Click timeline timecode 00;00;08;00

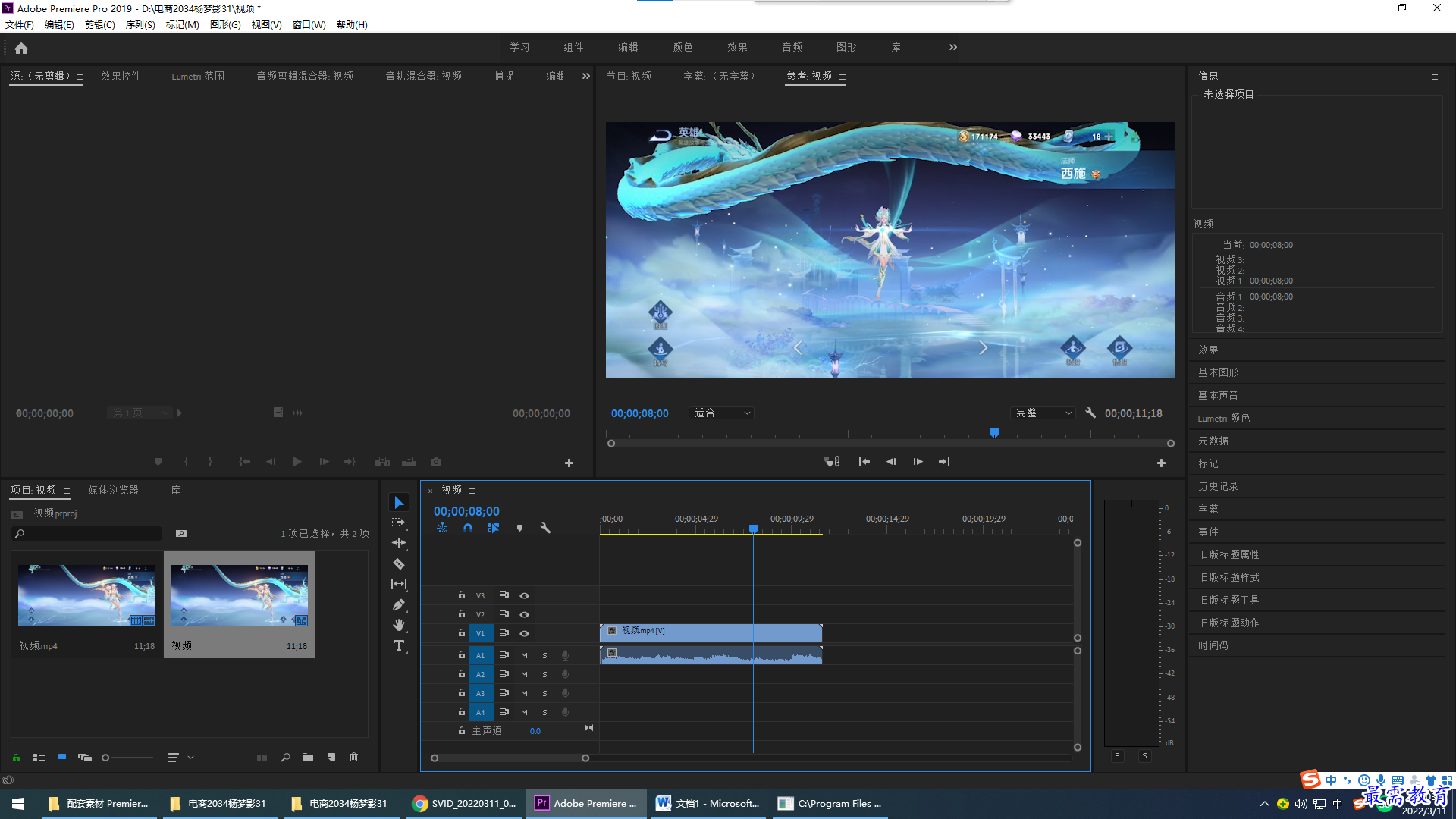tap(466, 511)
